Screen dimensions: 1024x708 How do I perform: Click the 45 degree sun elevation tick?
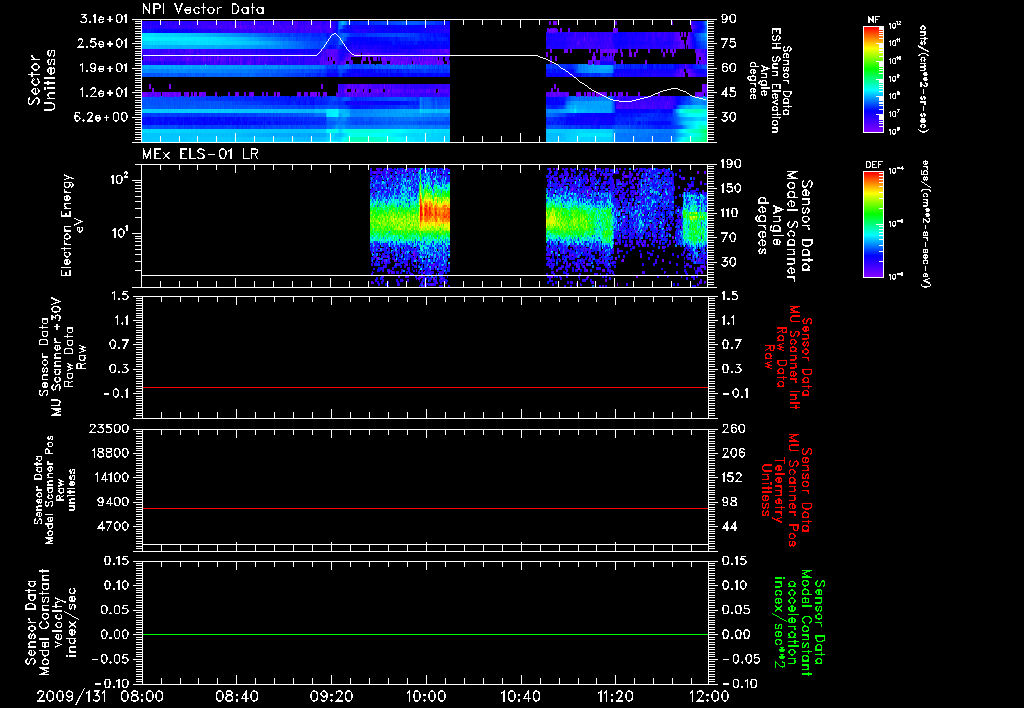tap(729, 93)
